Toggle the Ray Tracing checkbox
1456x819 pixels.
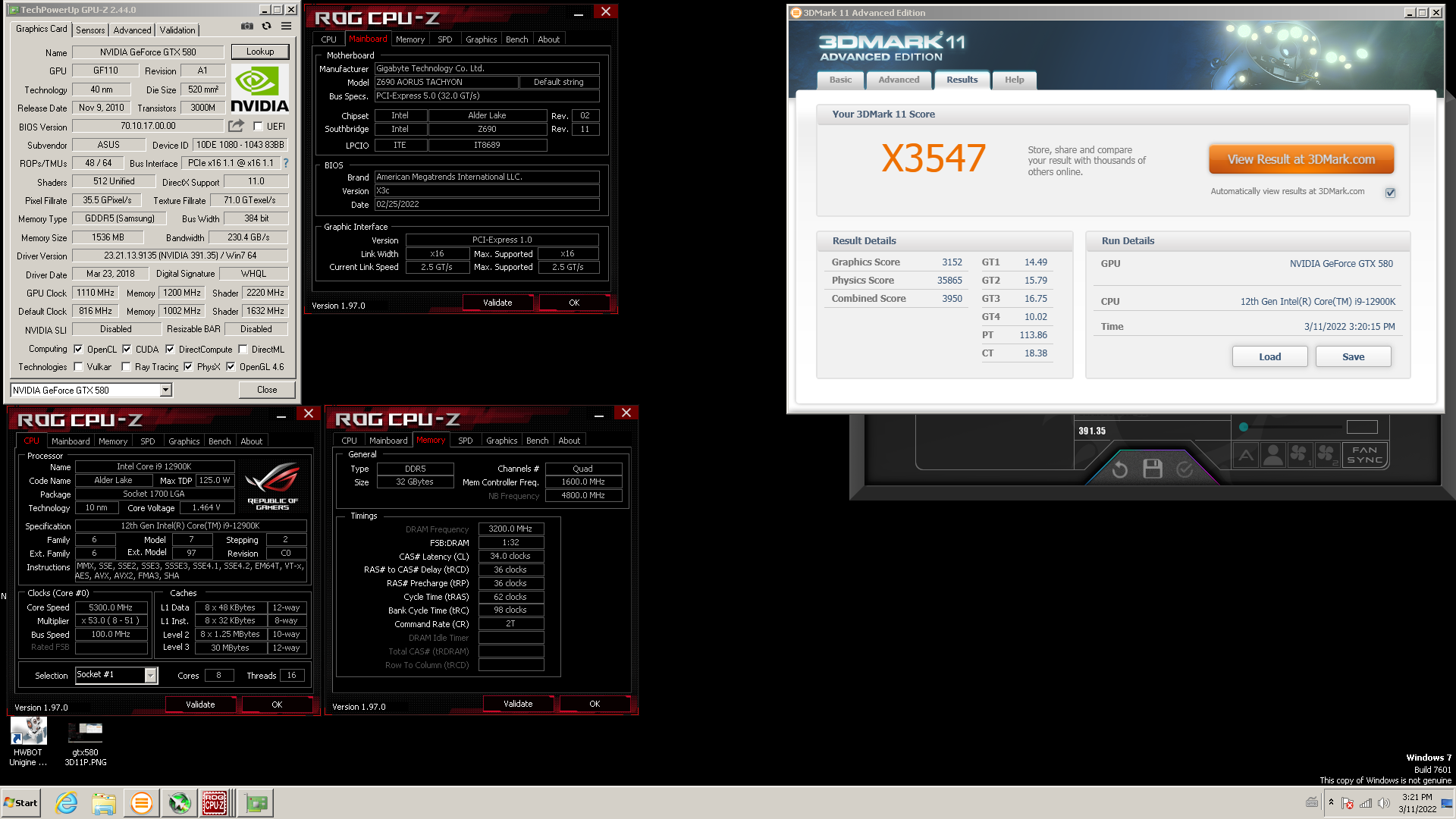126,367
